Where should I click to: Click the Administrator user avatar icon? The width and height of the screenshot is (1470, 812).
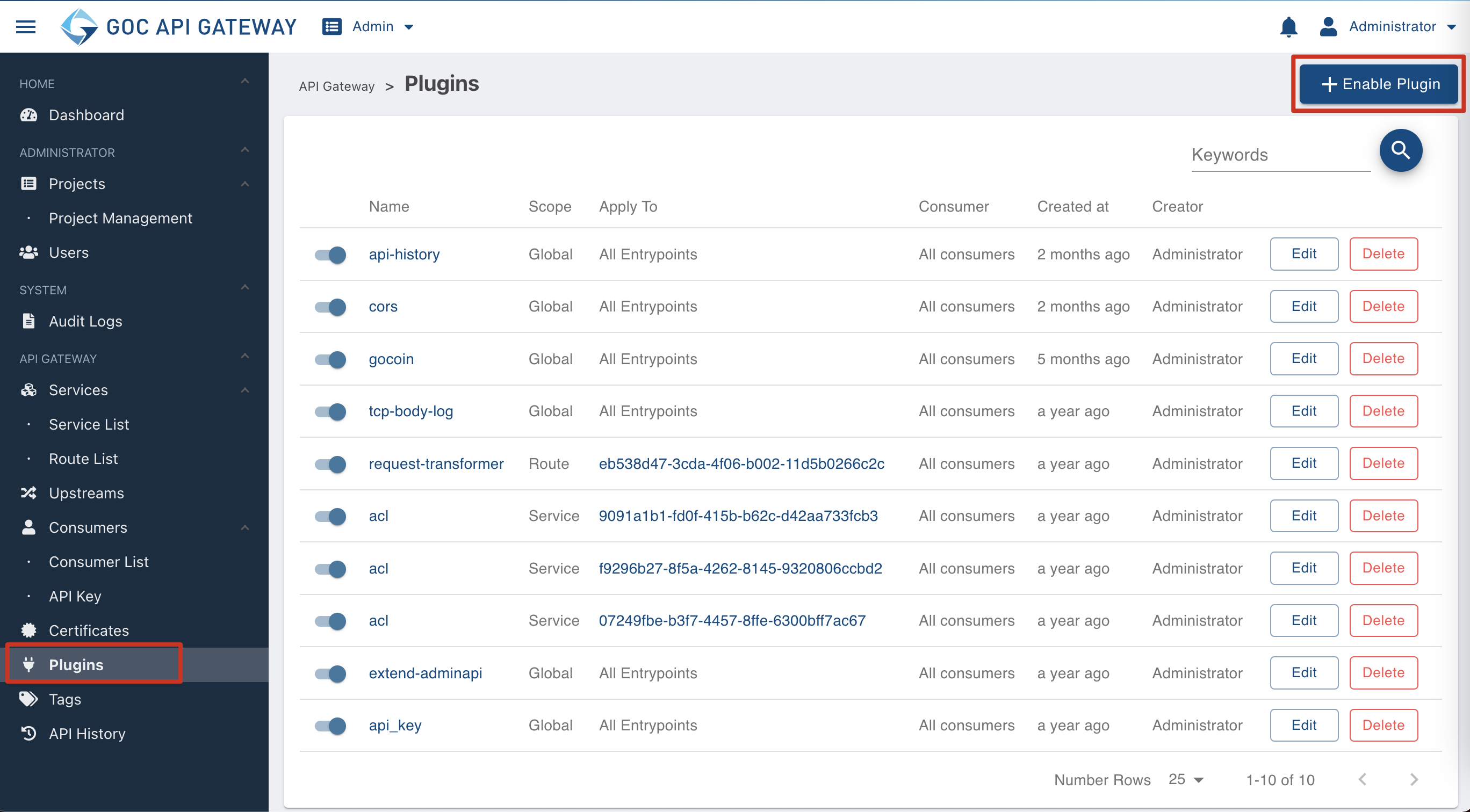click(x=1328, y=27)
